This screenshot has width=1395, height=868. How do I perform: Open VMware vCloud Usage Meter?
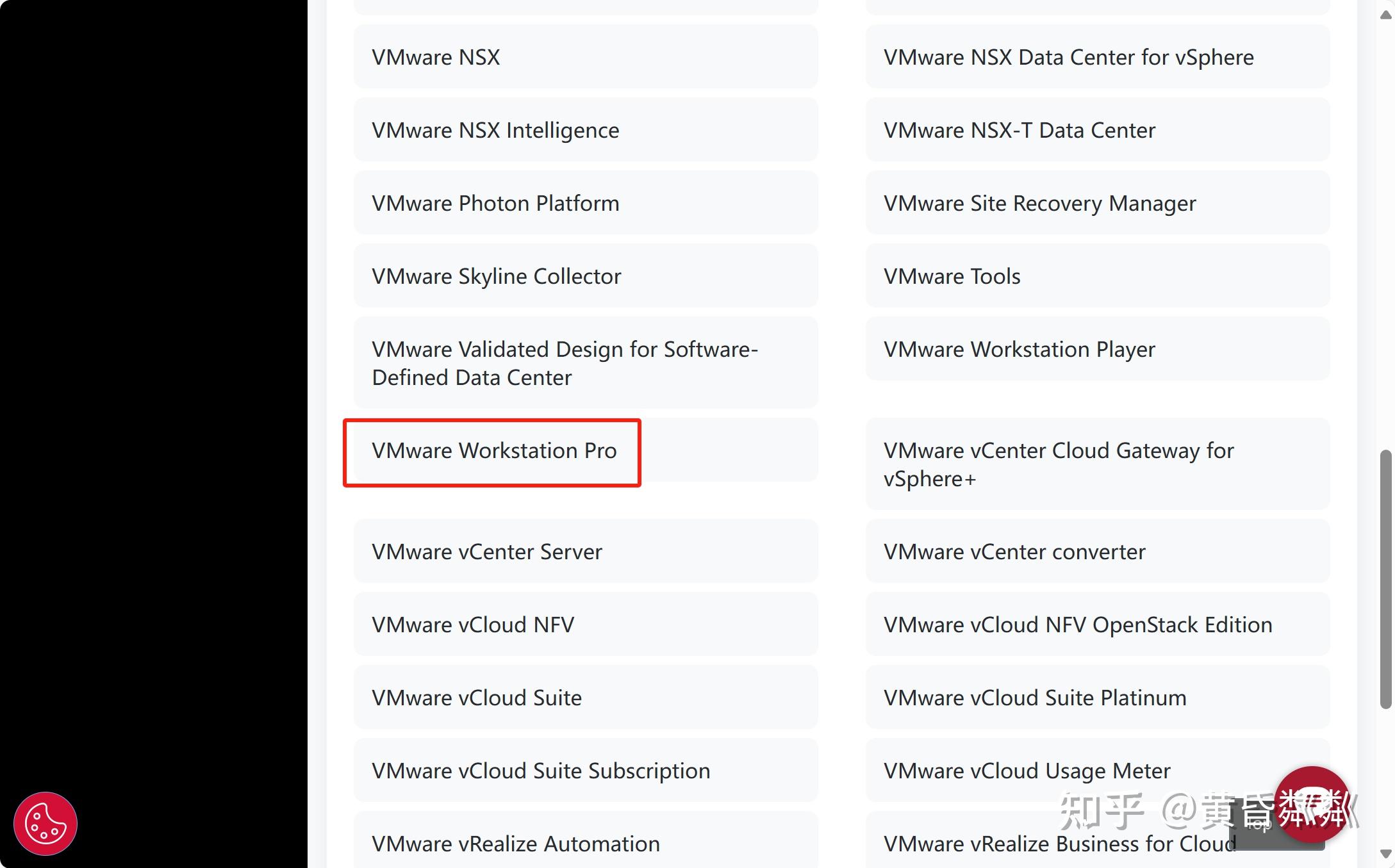click(1027, 771)
